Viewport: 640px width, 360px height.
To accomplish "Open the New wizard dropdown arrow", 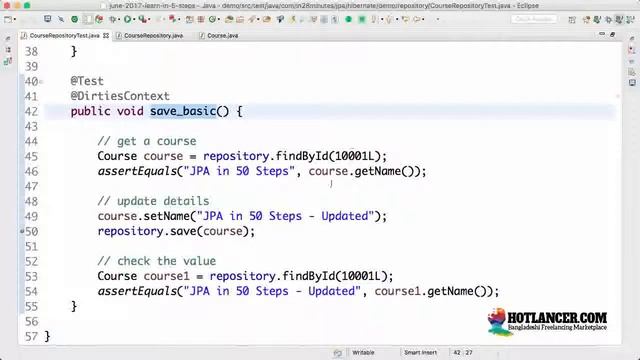I will tap(15, 19).
